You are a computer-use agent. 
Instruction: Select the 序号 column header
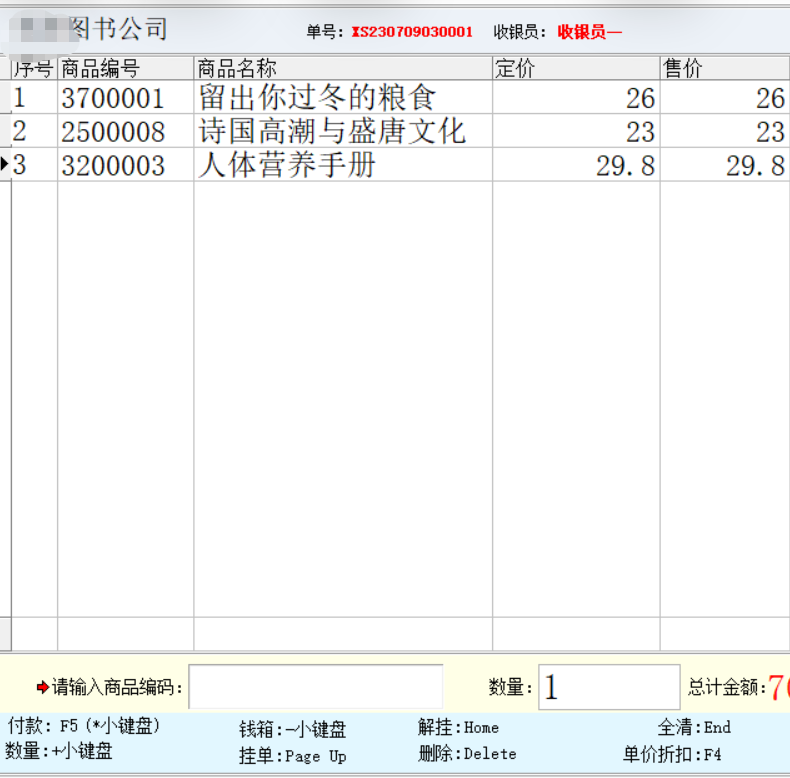[34, 68]
